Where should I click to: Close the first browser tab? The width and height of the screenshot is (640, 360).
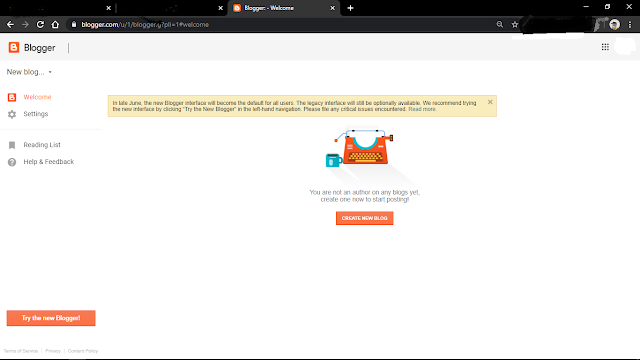point(109,8)
